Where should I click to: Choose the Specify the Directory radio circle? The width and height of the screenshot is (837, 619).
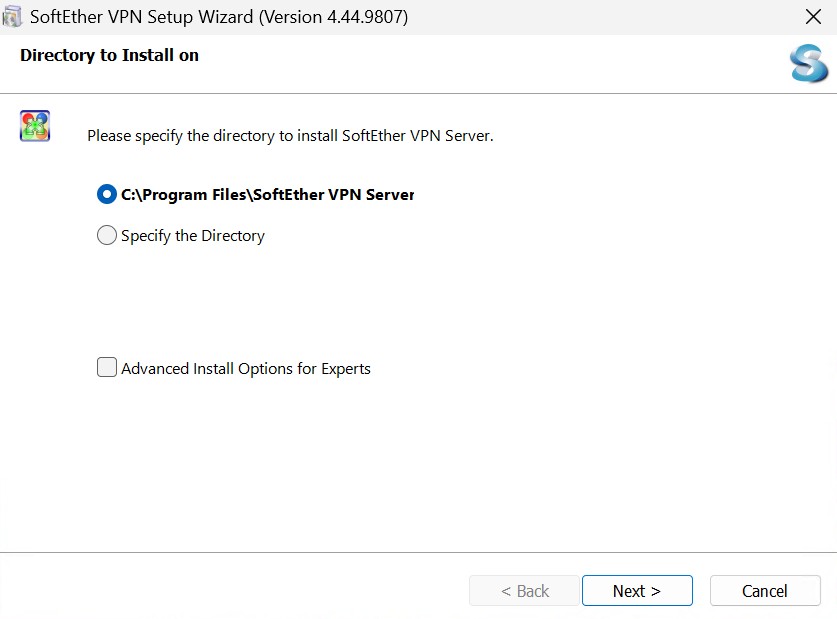107,236
